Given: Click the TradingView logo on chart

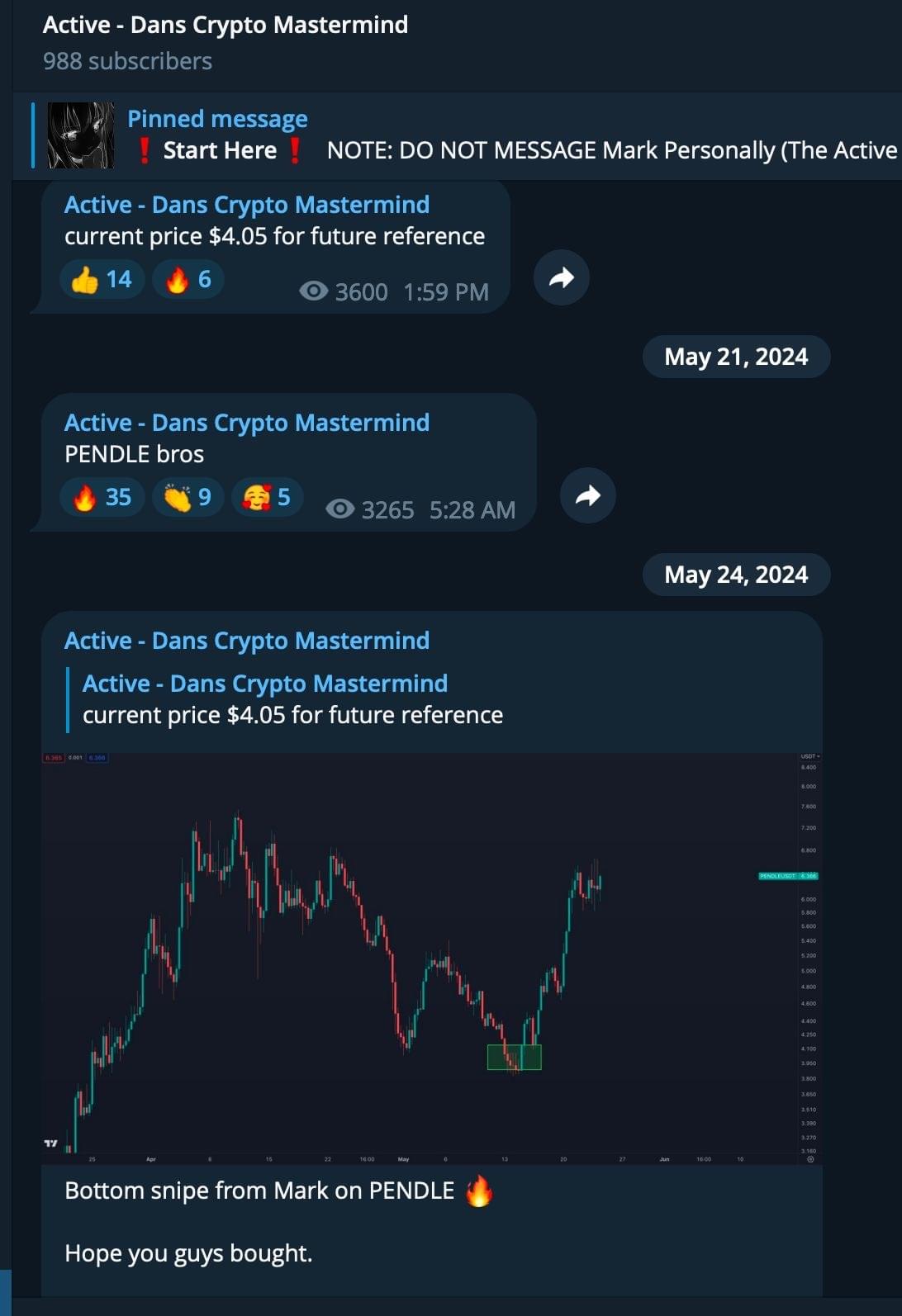Looking at the screenshot, I should tap(50, 1143).
